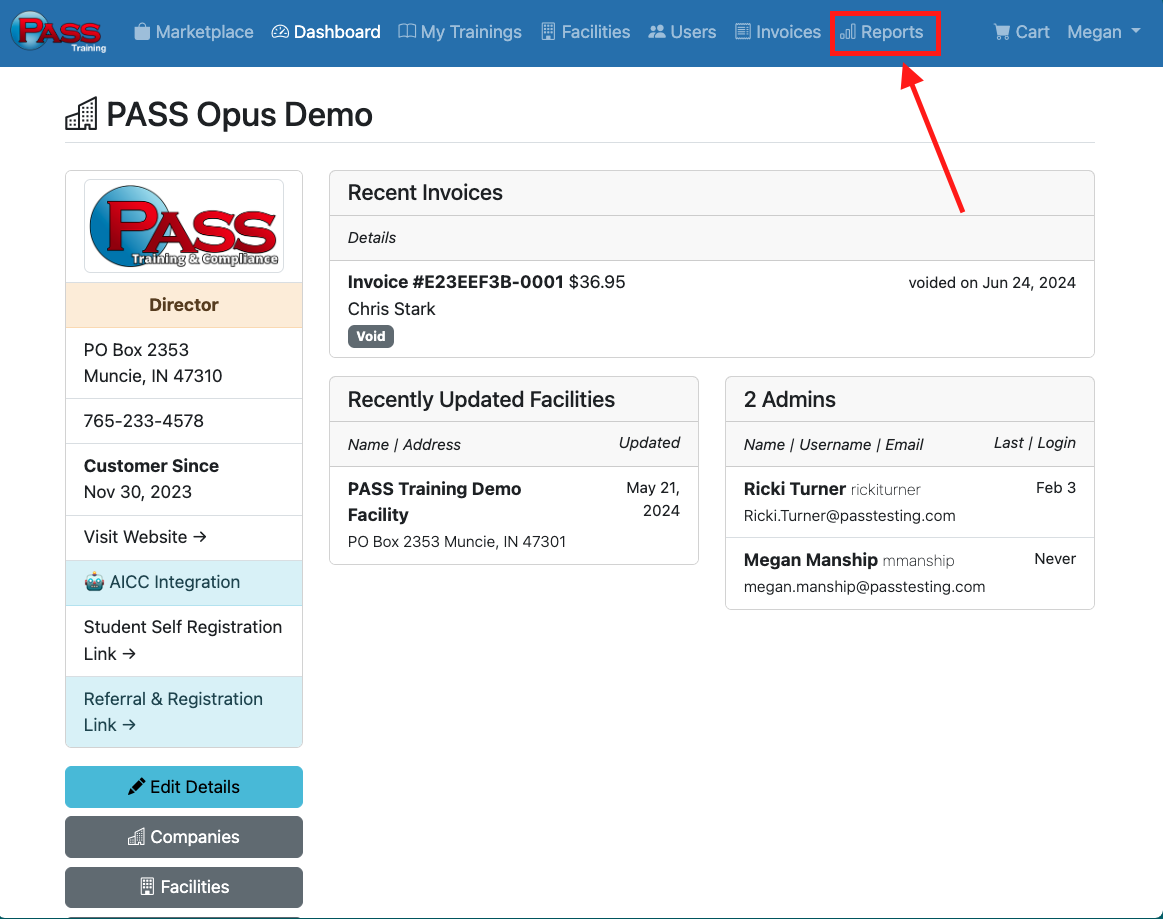Click the pencil icon on Edit Details
1163x919 pixels.
136,787
